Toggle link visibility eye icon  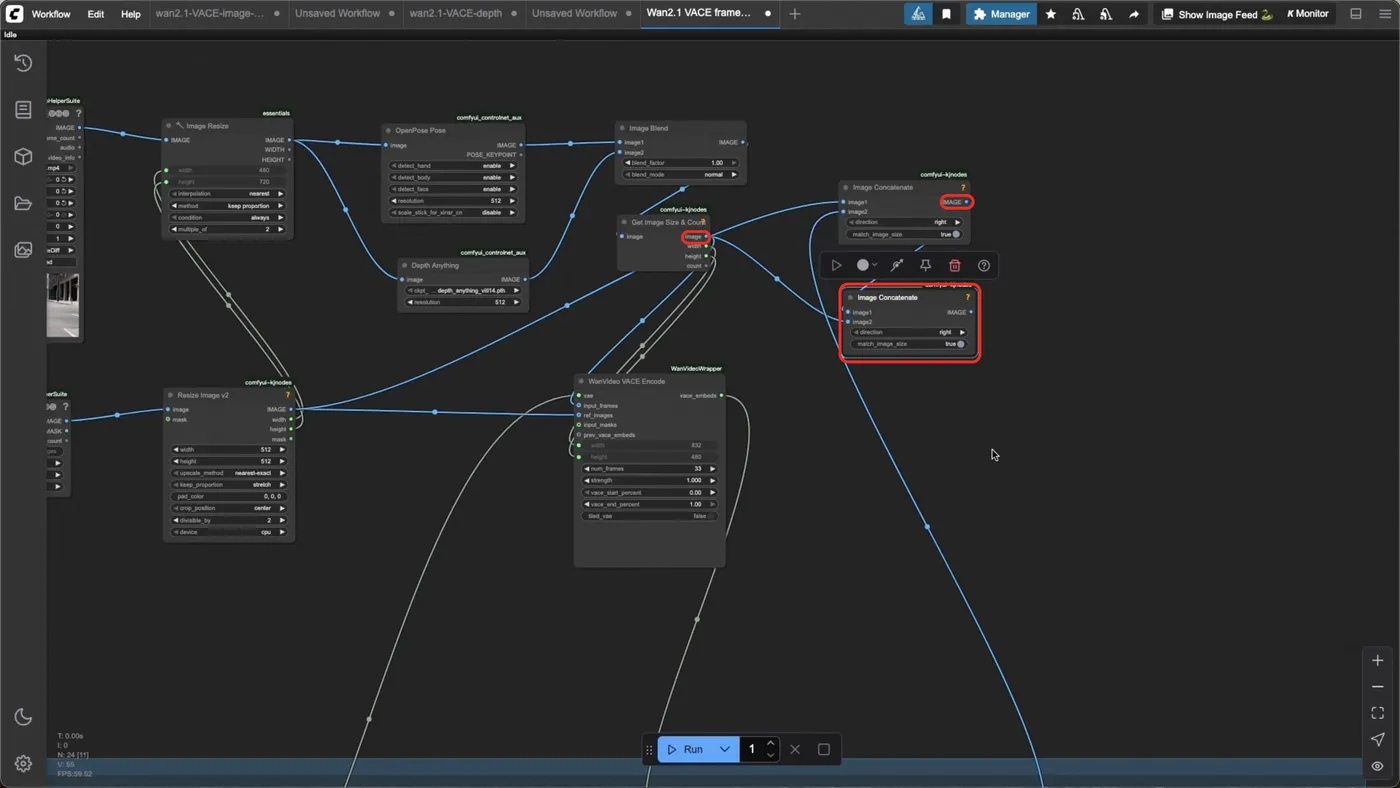pyautogui.click(x=1377, y=766)
